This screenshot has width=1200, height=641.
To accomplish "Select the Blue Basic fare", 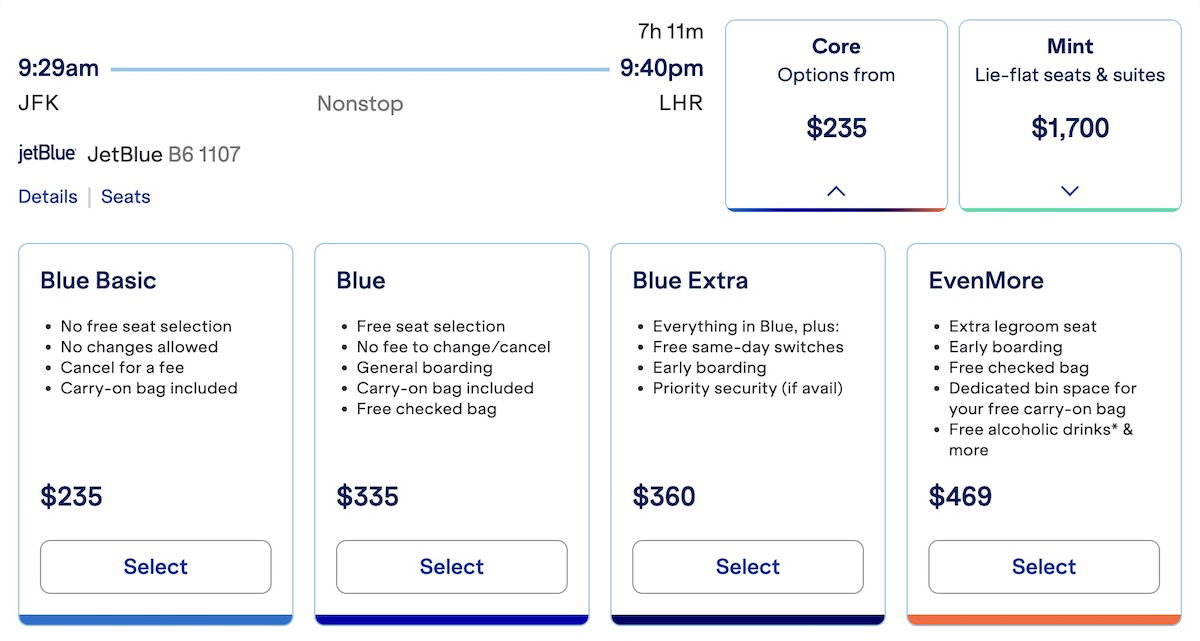I will pyautogui.click(x=155, y=567).
